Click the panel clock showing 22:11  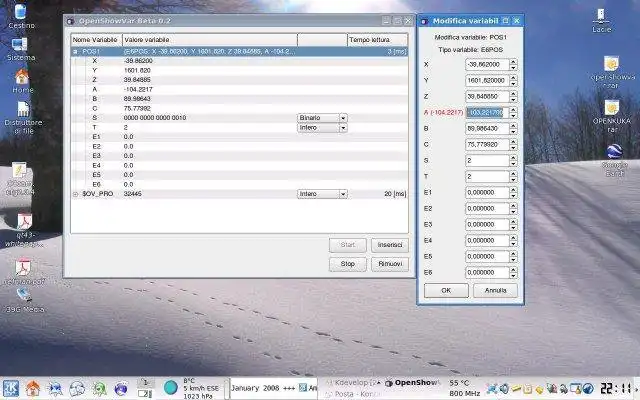(x=618, y=388)
